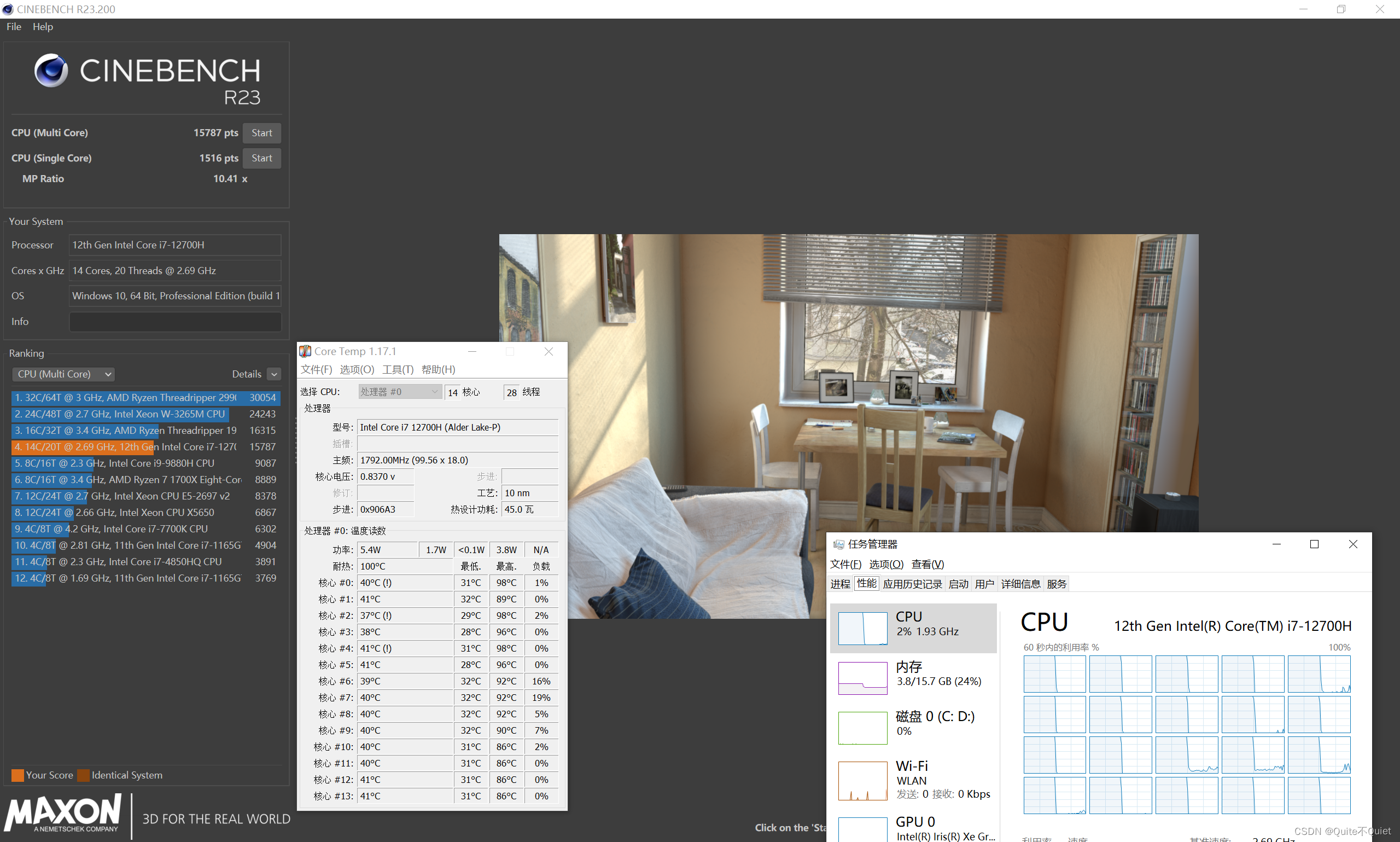Click the empty Info input field

click(174, 322)
